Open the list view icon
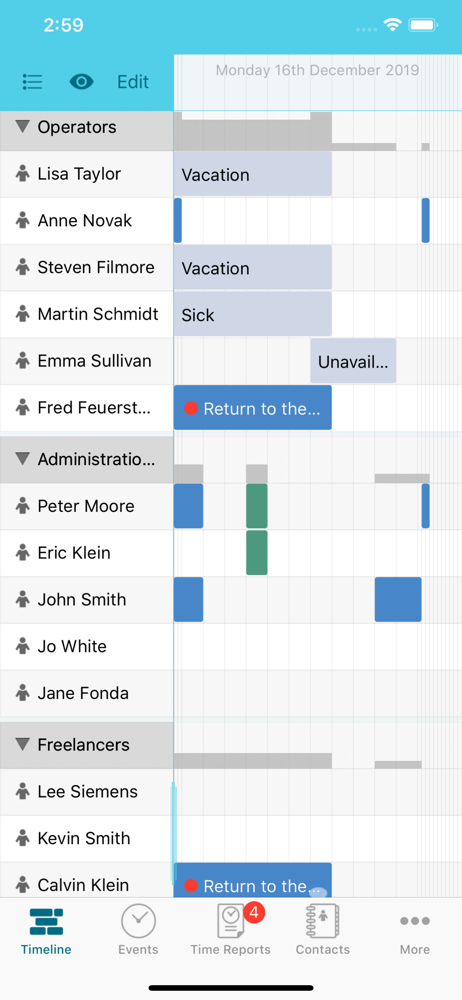Image resolution: width=462 pixels, height=1000 pixels. coord(32,82)
